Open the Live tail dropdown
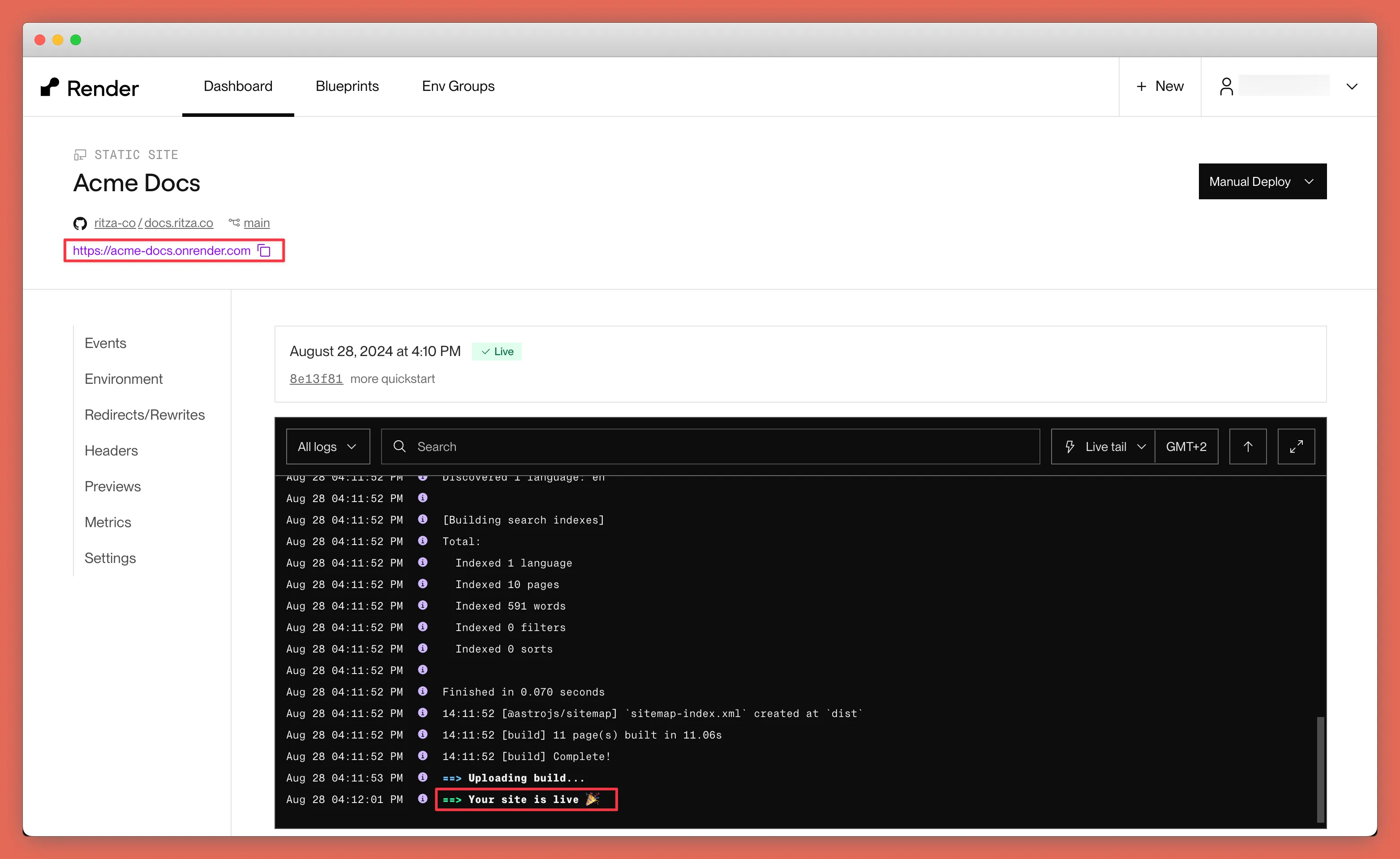 click(x=1103, y=447)
